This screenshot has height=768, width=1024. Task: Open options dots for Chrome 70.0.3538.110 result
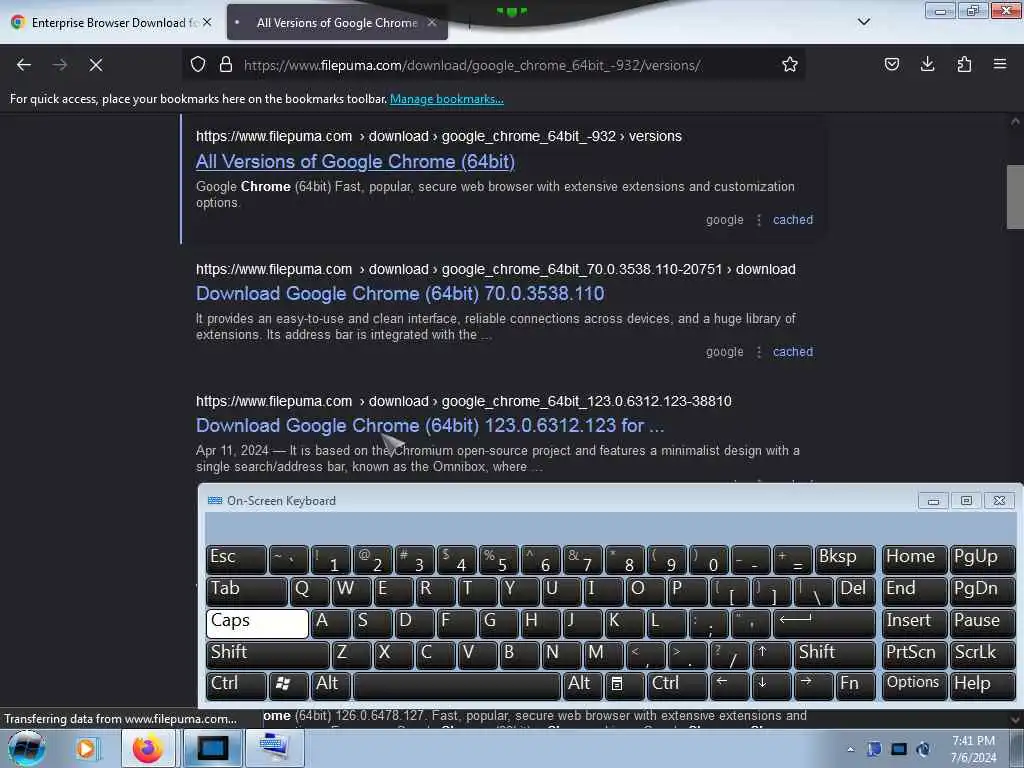click(758, 352)
